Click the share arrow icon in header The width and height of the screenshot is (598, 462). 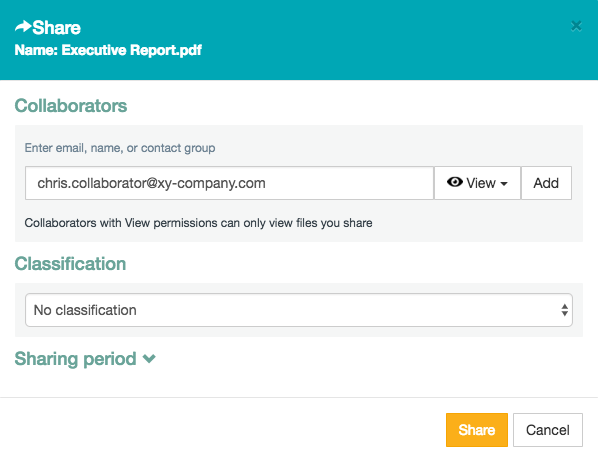[23, 27]
